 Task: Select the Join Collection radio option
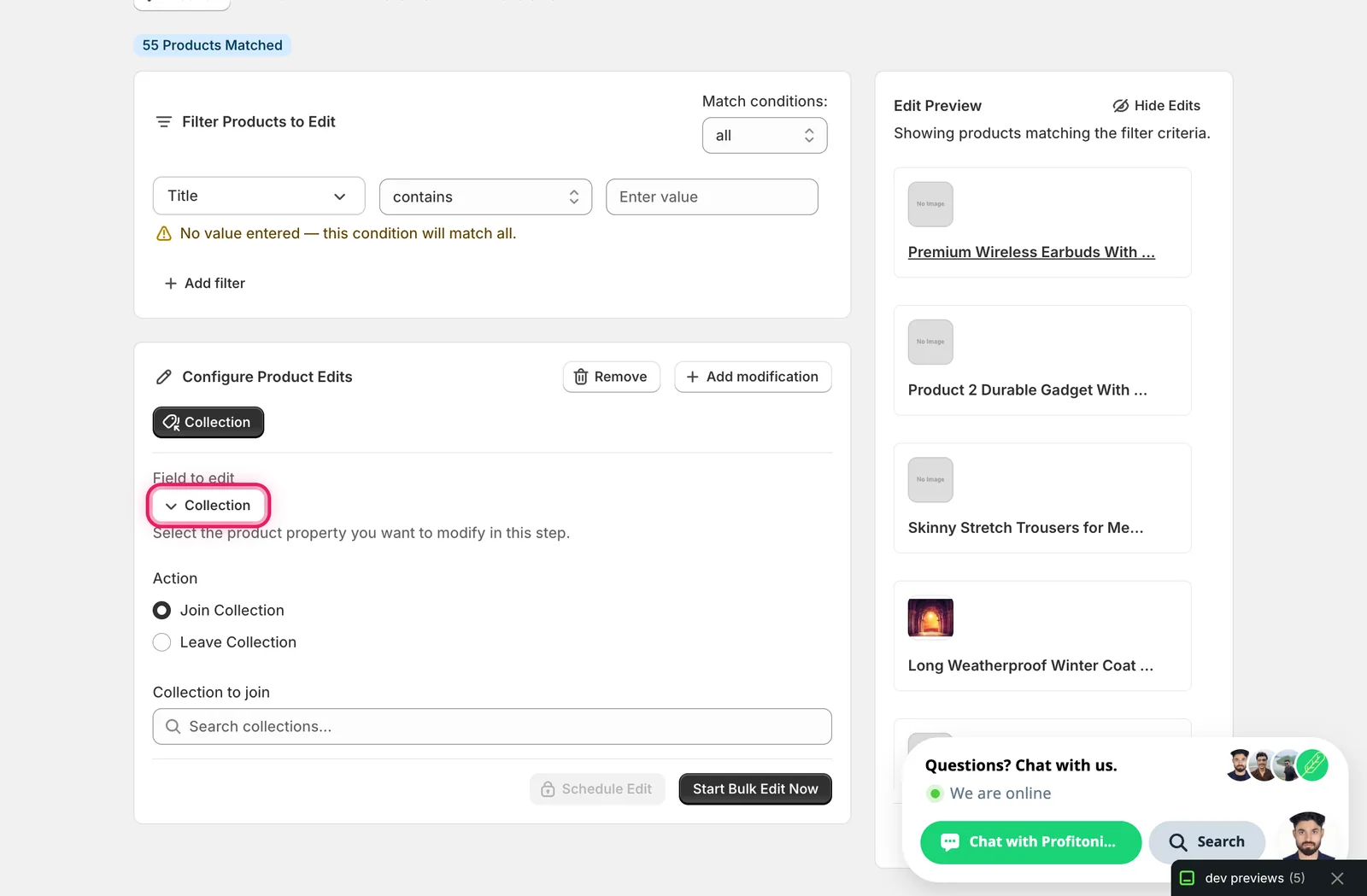(x=161, y=611)
